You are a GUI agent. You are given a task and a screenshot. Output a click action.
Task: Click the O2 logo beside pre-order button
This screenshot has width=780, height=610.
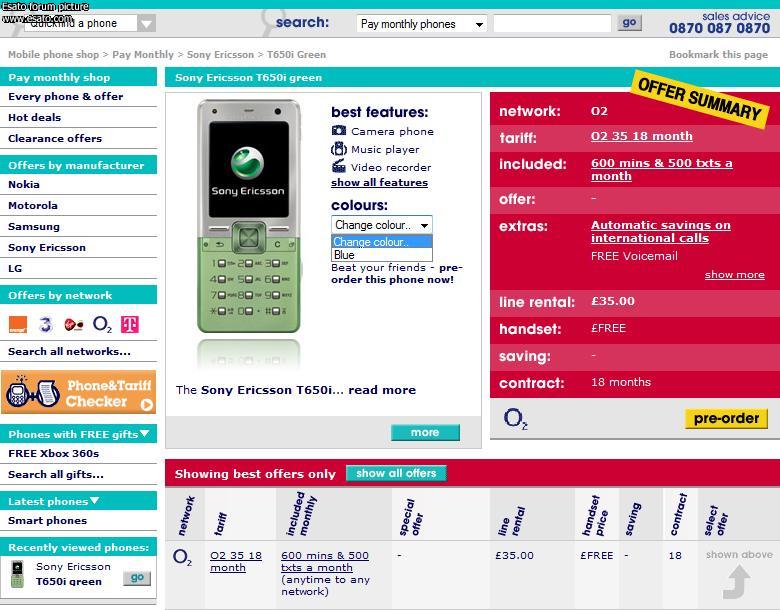point(515,418)
